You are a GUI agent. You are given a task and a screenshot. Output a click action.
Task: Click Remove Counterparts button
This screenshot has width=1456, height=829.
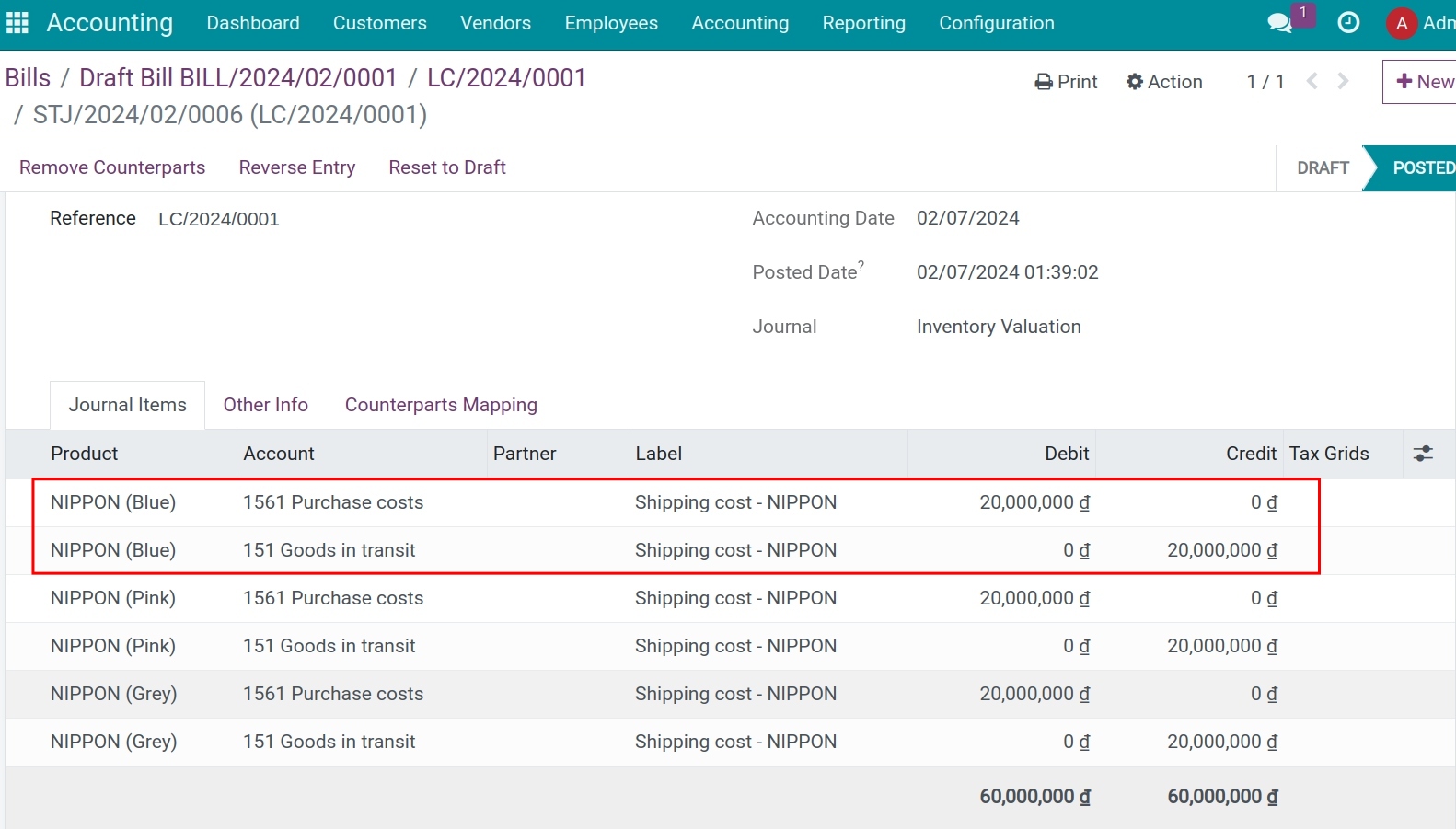[112, 167]
